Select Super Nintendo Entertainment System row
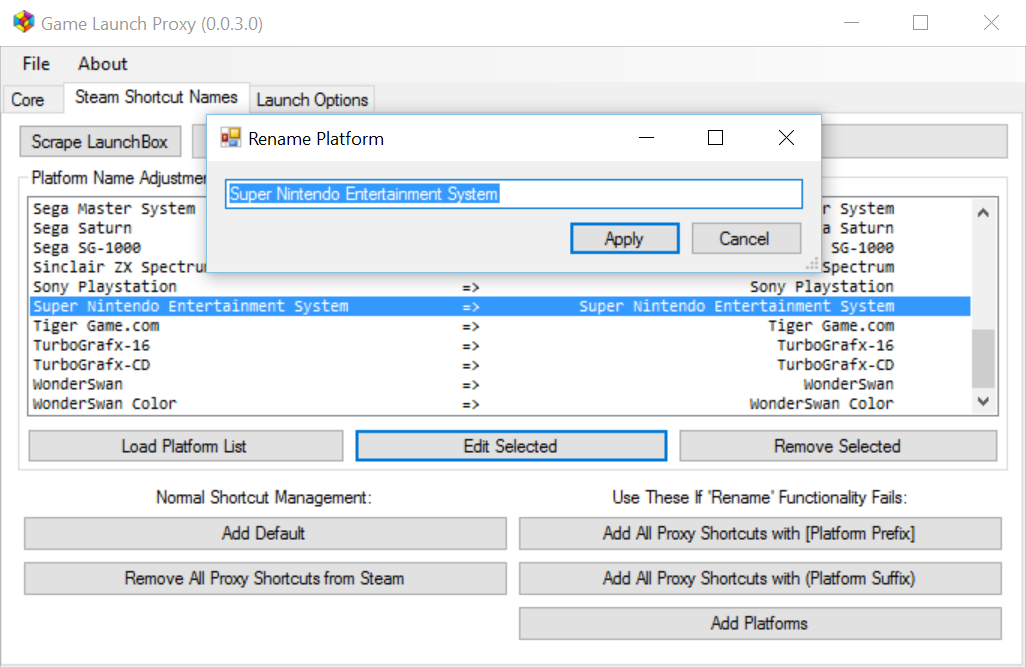The image size is (1026, 667). tap(500, 306)
